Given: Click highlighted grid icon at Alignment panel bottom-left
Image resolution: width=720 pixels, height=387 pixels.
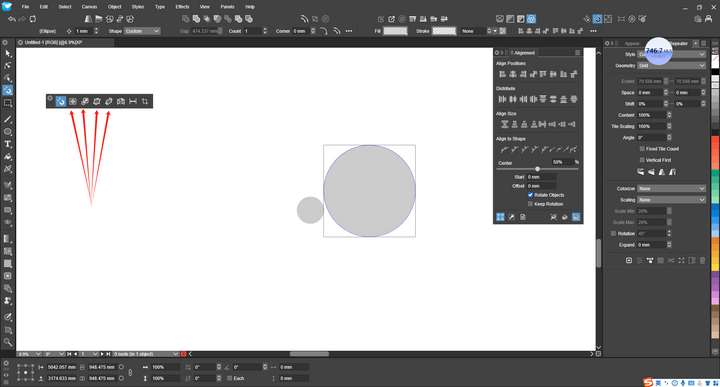Looking at the screenshot, I should click(x=500, y=217).
